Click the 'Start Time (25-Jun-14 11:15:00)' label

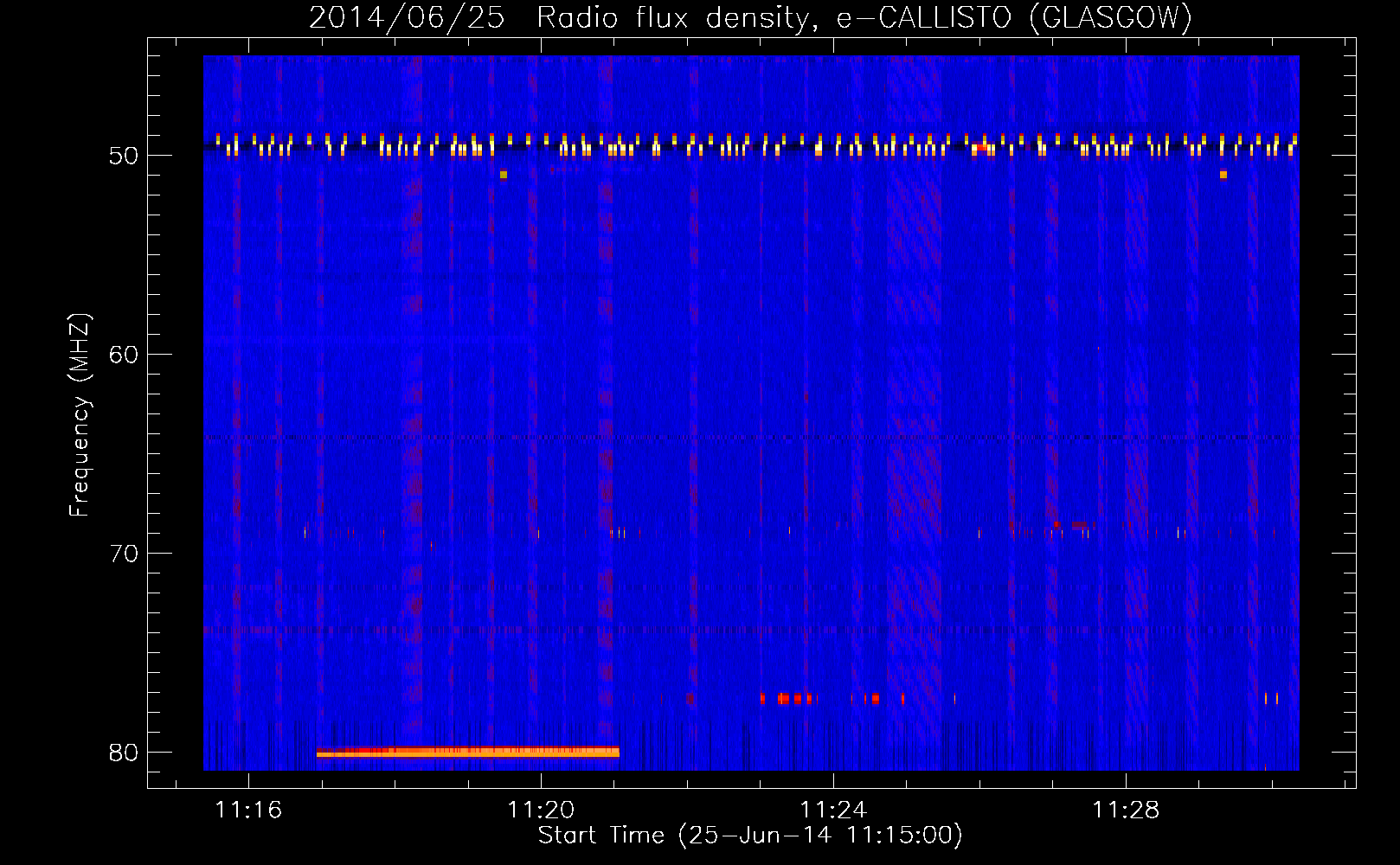[750, 836]
